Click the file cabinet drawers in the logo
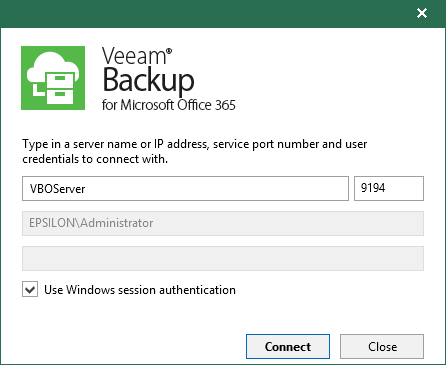446x365 pixels. pos(60,87)
